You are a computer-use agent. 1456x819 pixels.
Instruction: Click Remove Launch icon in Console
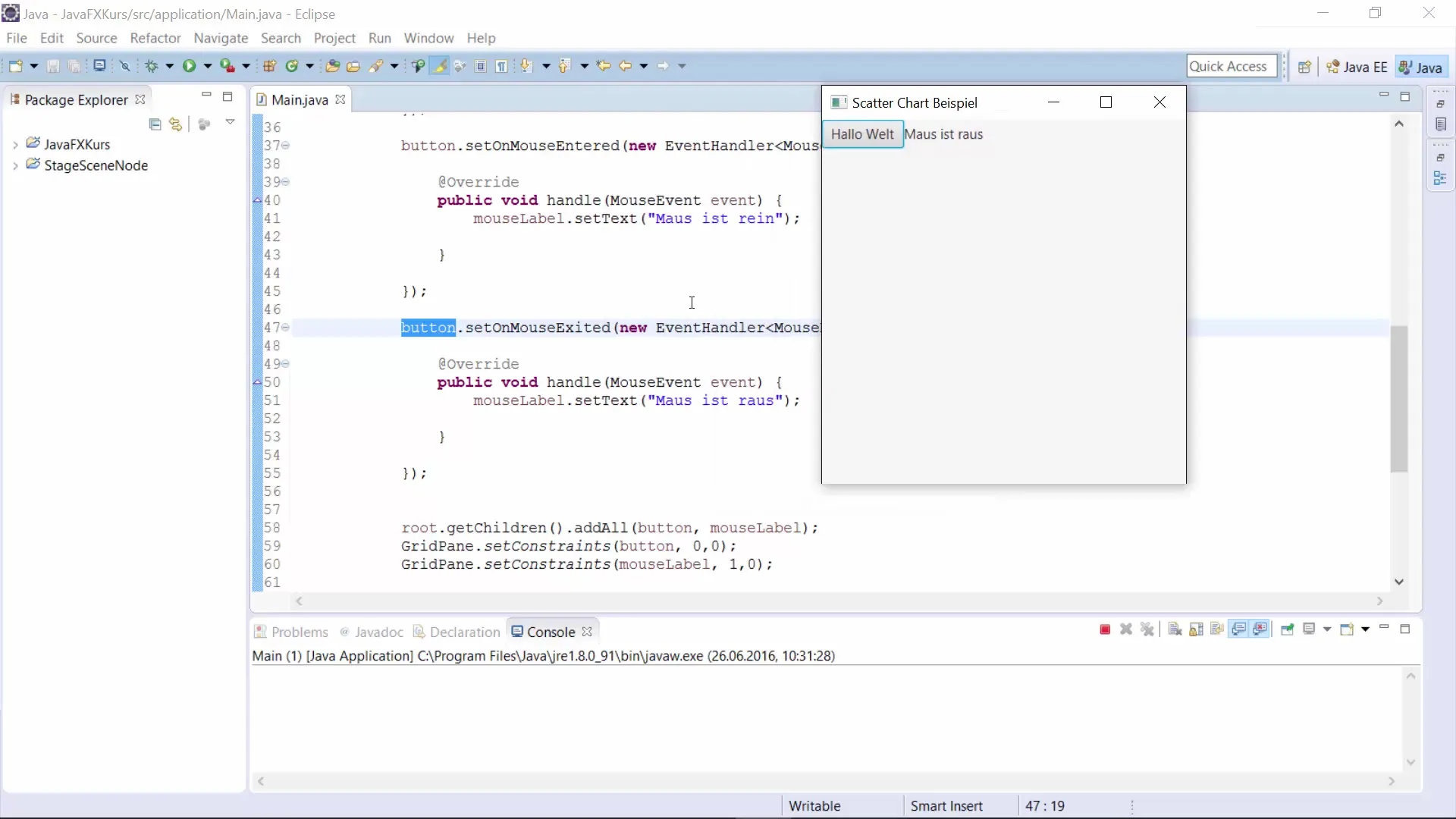(x=1126, y=629)
